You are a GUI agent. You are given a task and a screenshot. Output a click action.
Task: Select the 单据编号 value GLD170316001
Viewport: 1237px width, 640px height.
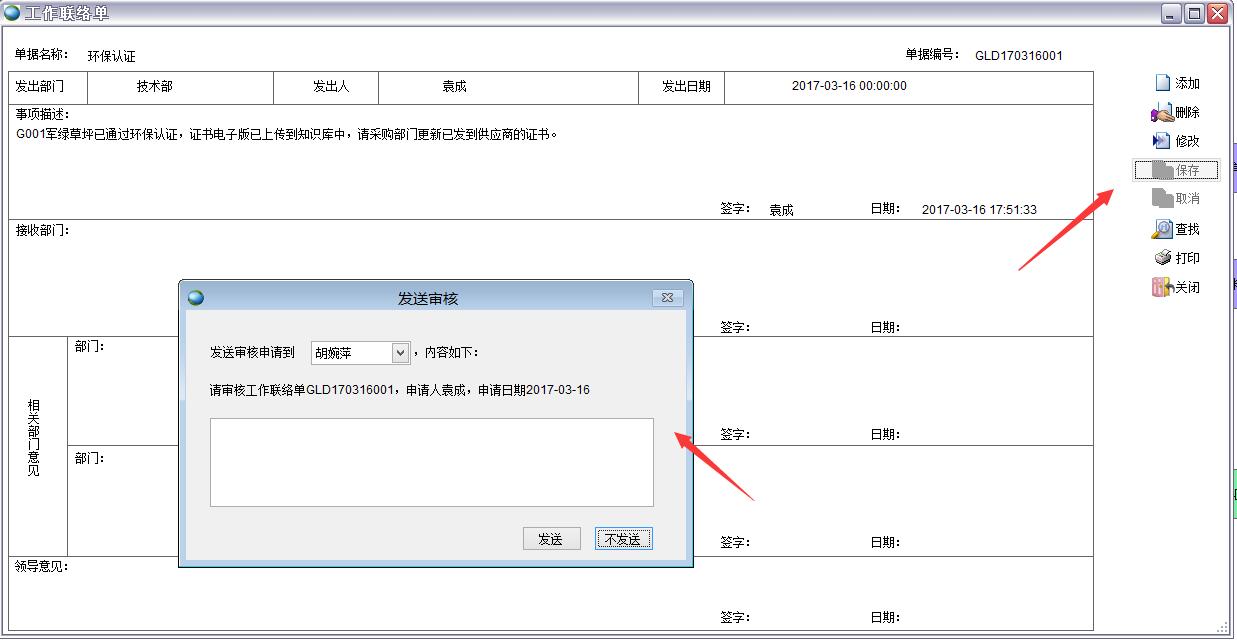[1018, 56]
